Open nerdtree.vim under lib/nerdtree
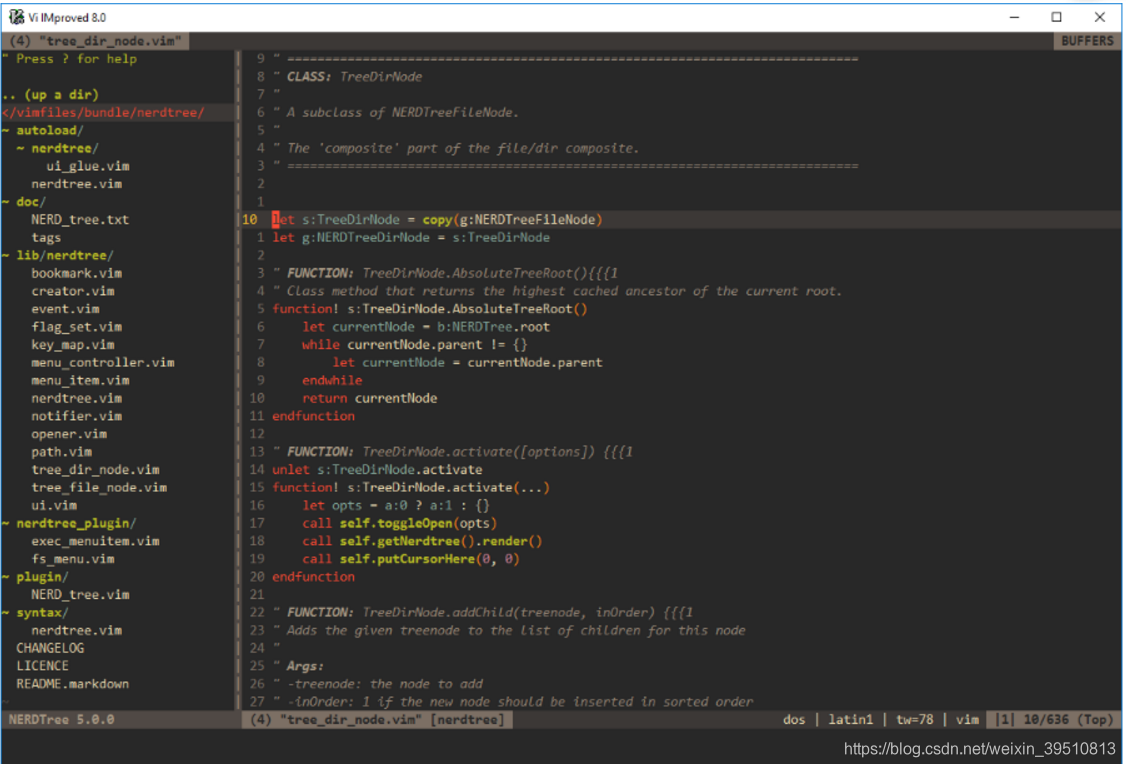The height and width of the screenshot is (768, 1126). coord(77,398)
